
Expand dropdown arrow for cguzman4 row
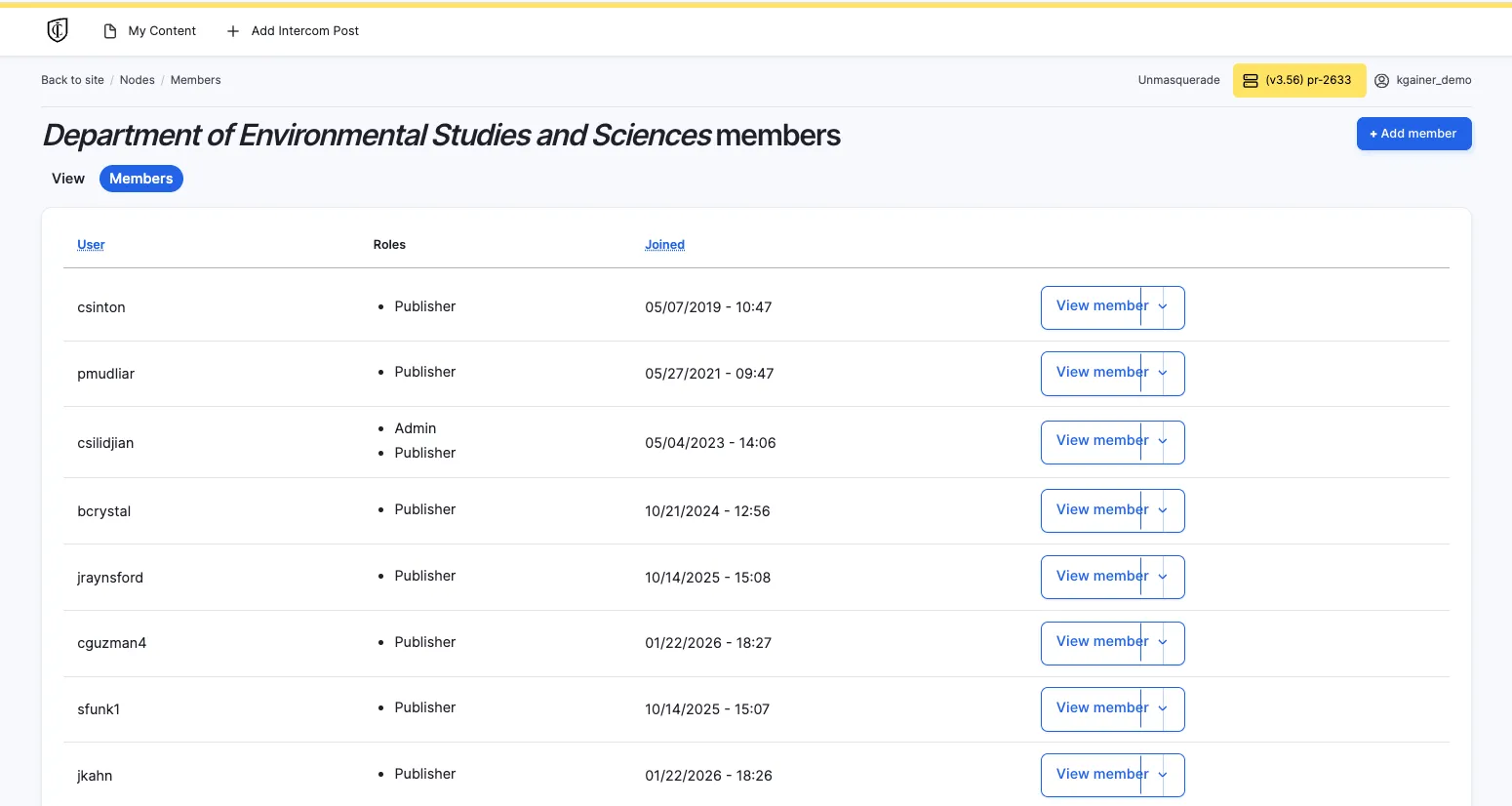1163,643
